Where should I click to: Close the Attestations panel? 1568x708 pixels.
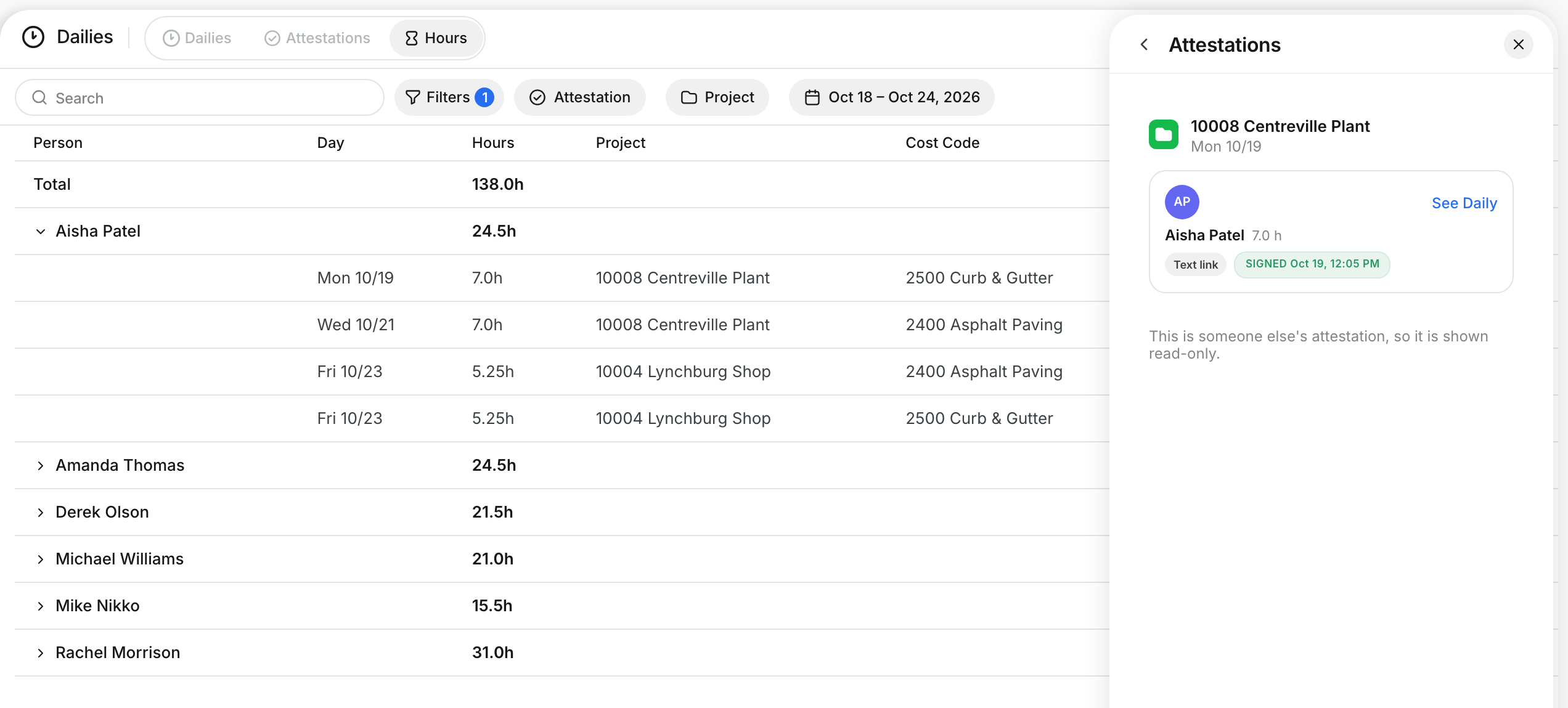click(1519, 44)
